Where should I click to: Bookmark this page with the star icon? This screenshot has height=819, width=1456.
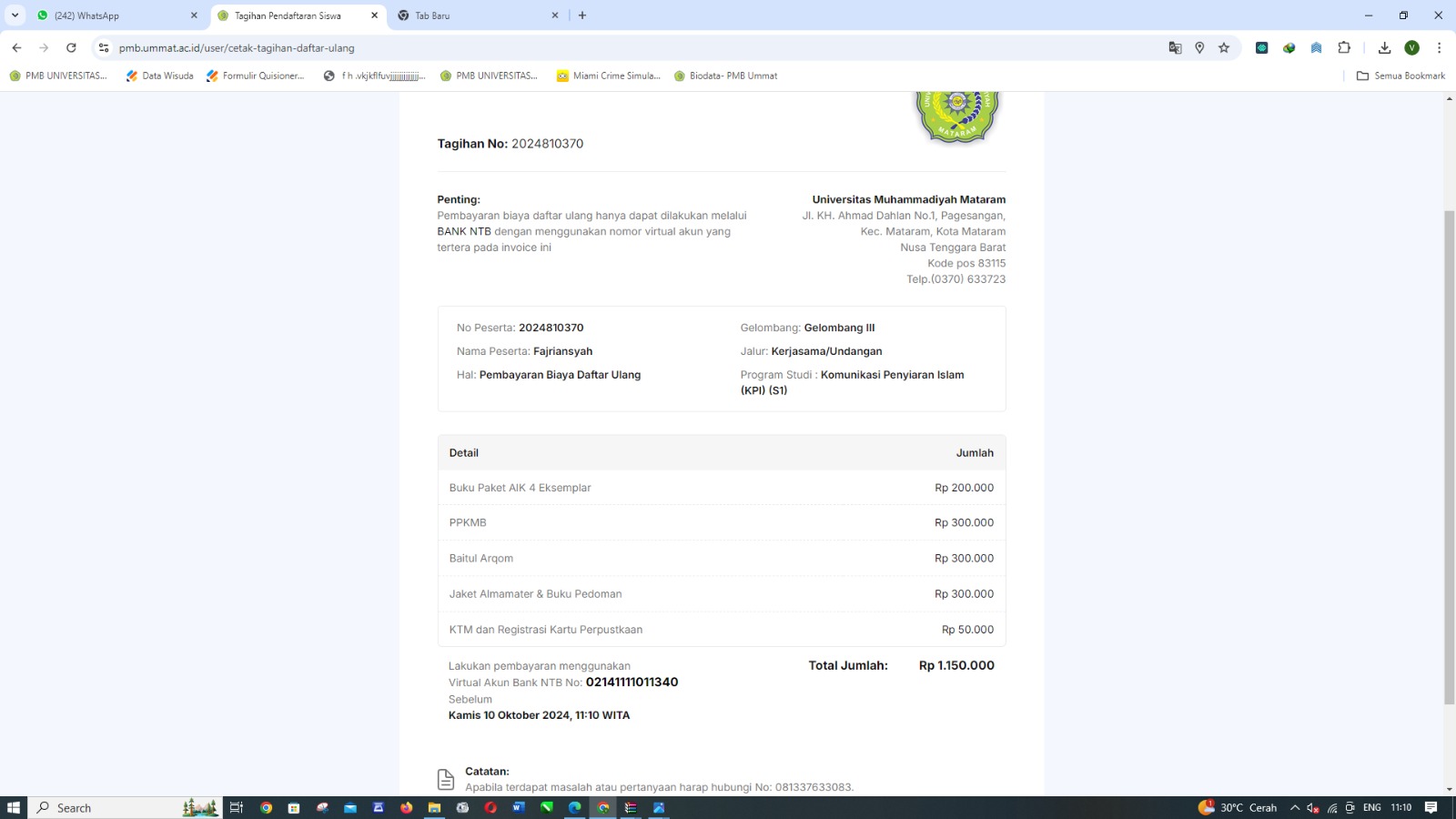tap(1224, 48)
